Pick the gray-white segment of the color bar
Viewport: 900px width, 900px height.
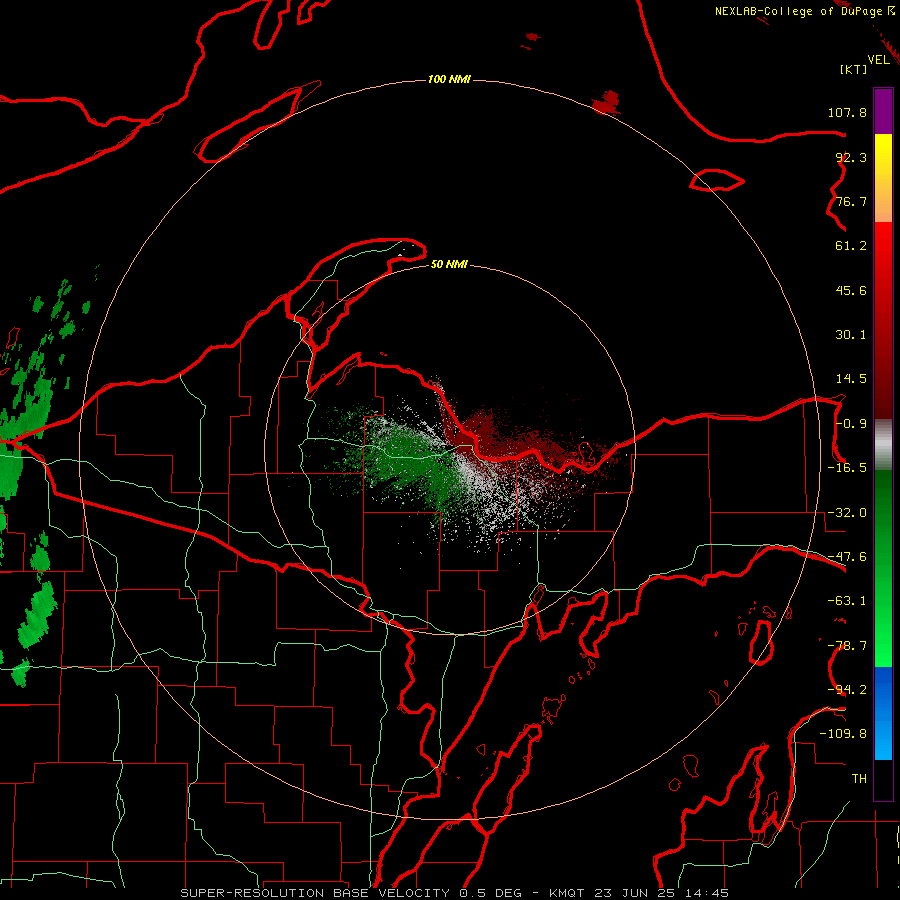click(883, 445)
